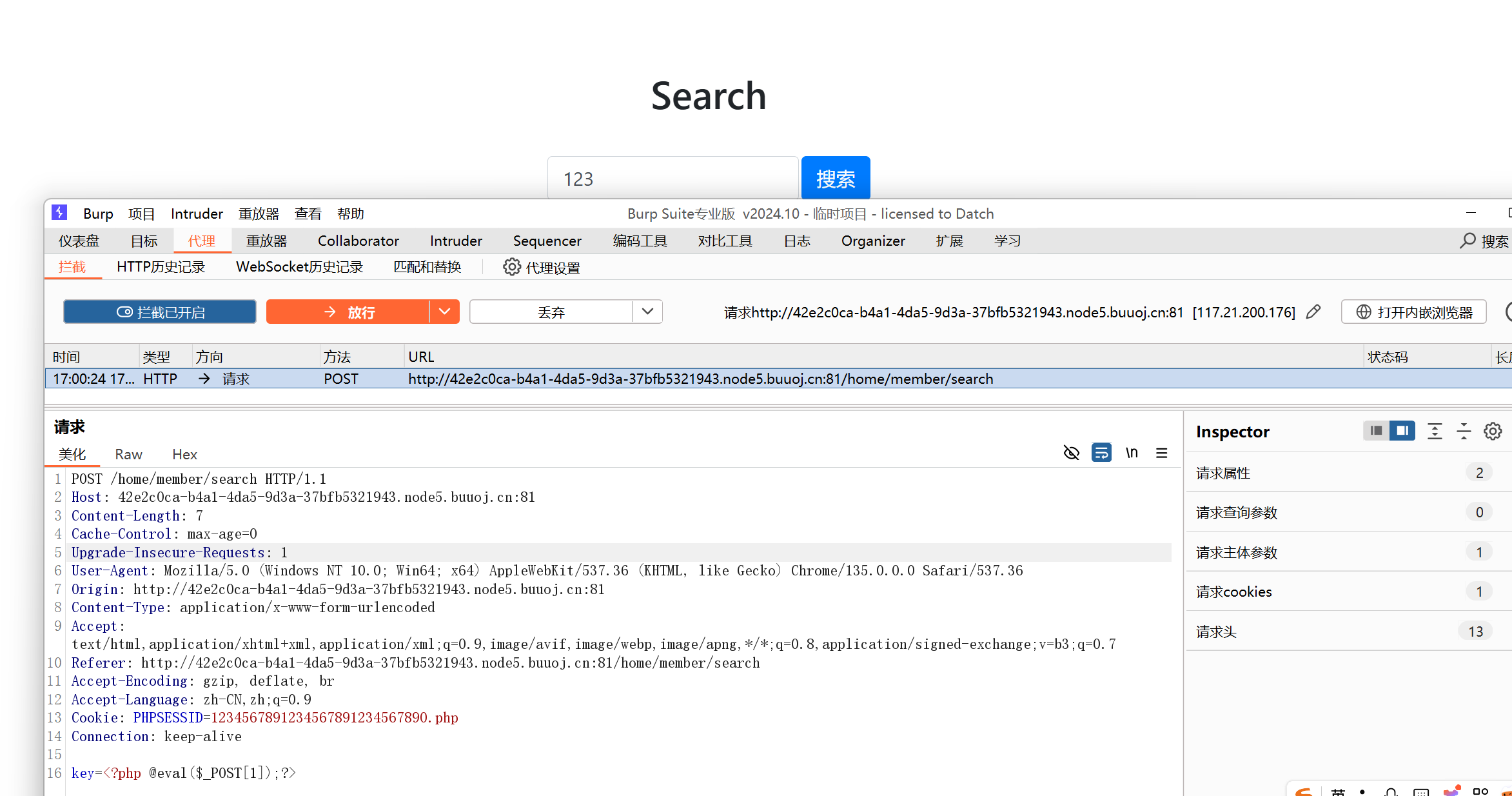This screenshot has height=796, width=1512.
Task: Click the blue search button on the webpage
Action: 835,179
